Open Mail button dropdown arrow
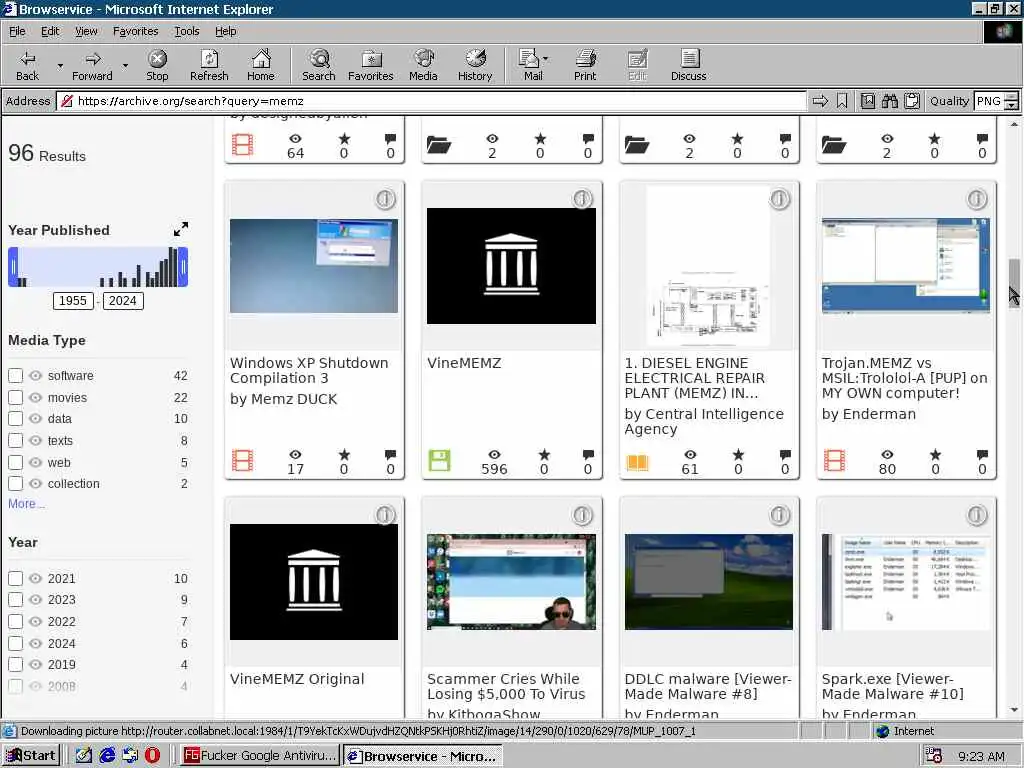The width and height of the screenshot is (1024, 768). 545,59
